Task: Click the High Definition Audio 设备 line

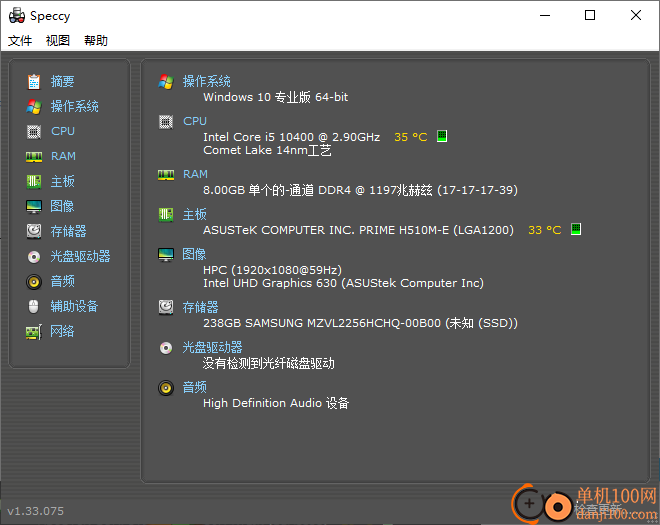Action: point(276,403)
